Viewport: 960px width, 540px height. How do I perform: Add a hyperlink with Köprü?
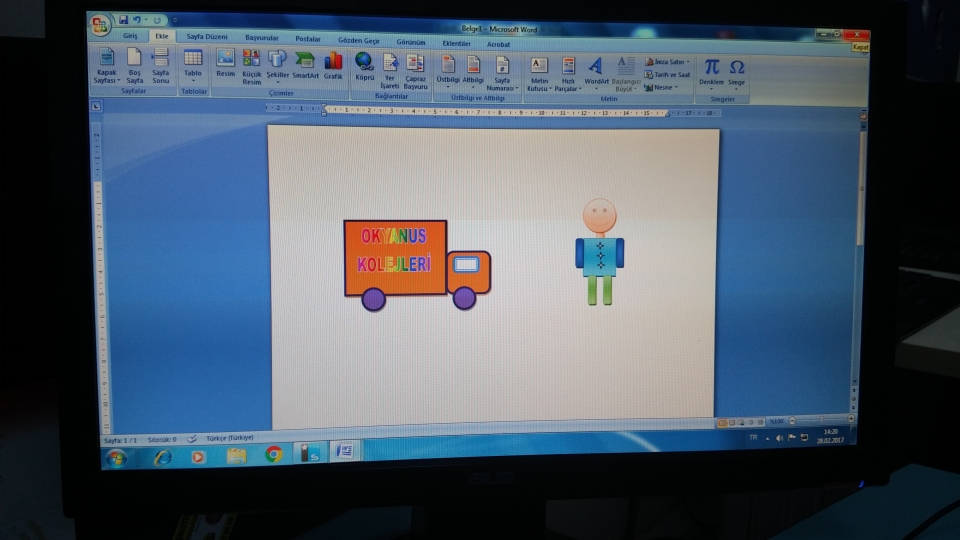pos(364,67)
